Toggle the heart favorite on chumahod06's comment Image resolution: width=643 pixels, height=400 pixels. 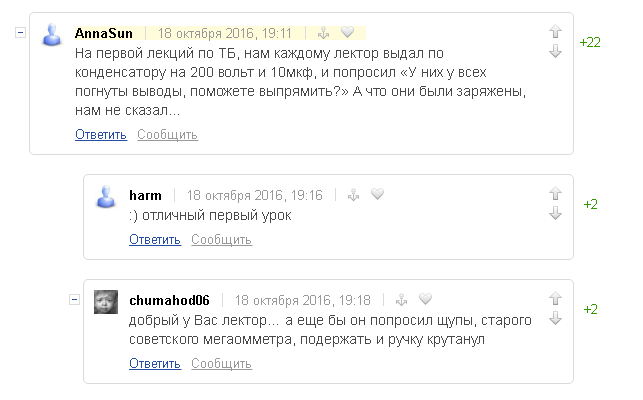[425, 299]
